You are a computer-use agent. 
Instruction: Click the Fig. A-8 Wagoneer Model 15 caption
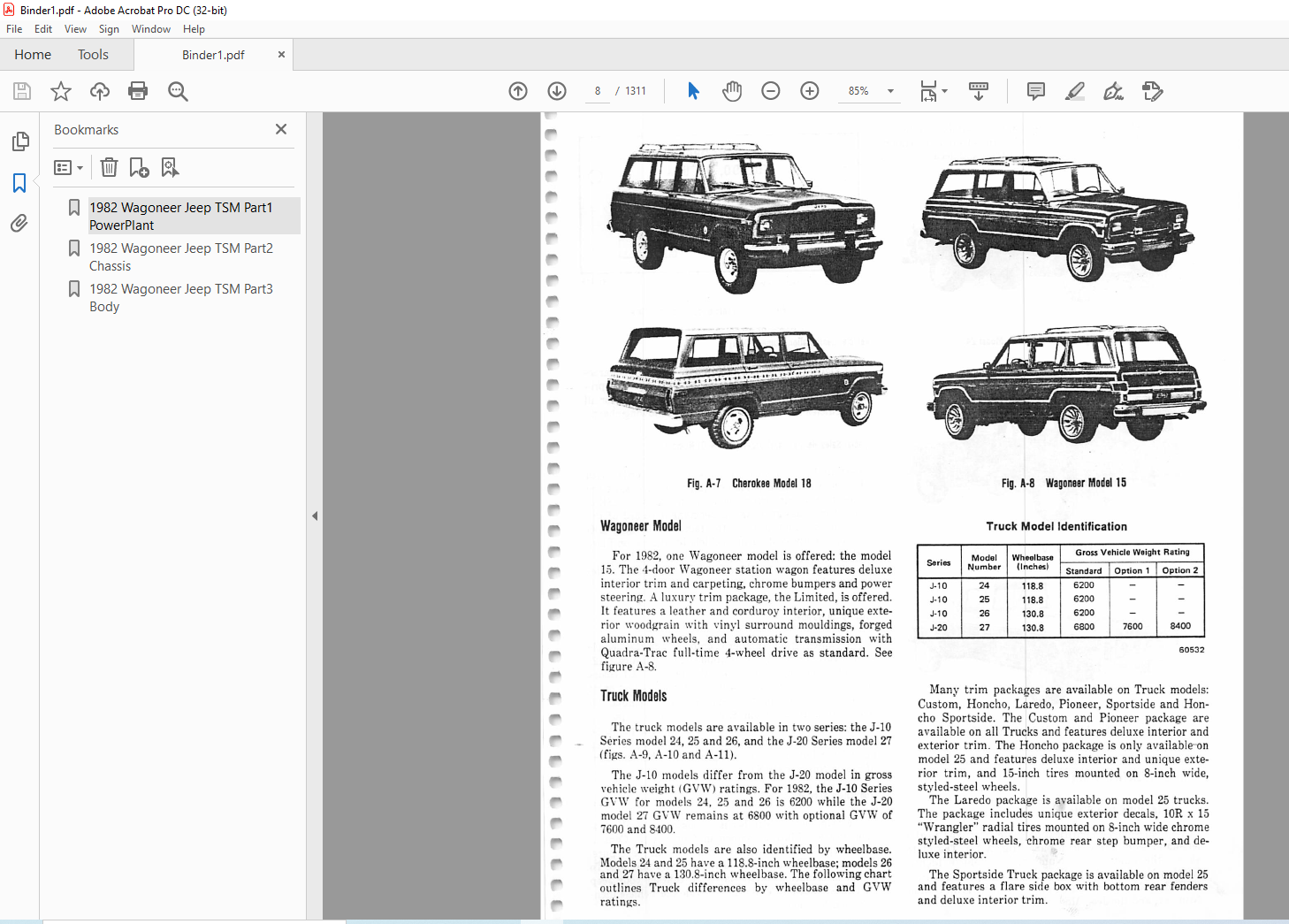click(1064, 483)
